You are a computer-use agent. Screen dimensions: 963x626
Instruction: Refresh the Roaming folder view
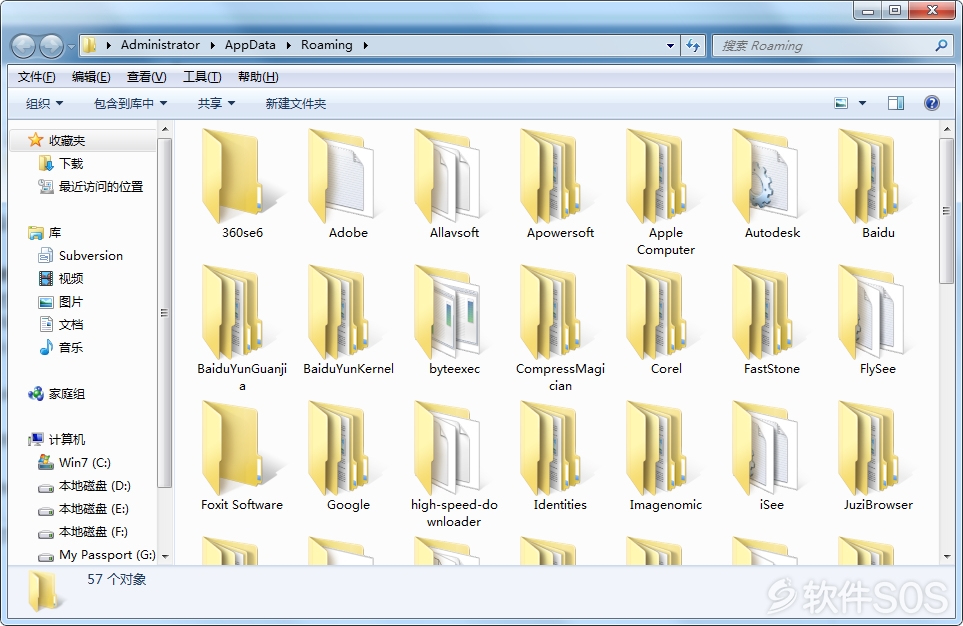693,45
